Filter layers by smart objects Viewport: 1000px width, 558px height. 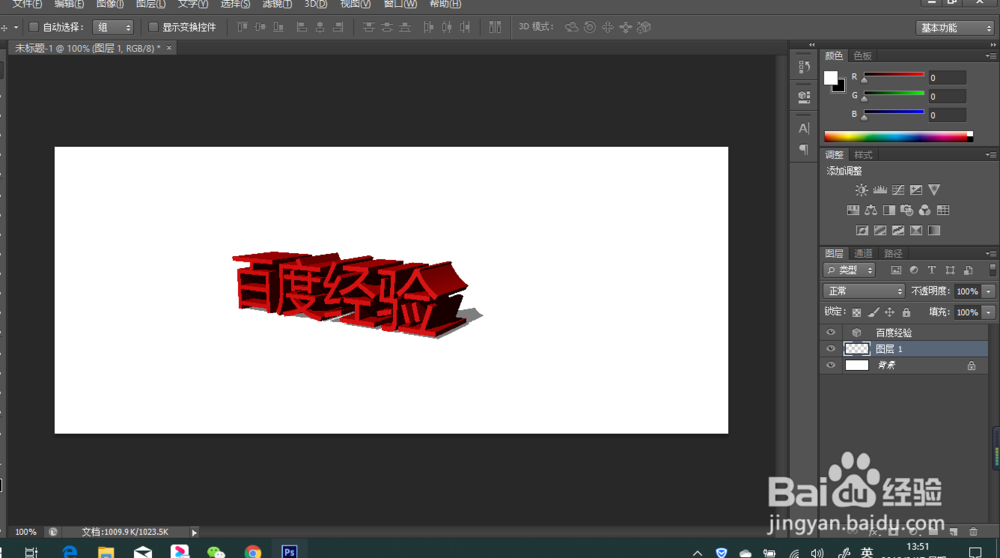point(968,270)
